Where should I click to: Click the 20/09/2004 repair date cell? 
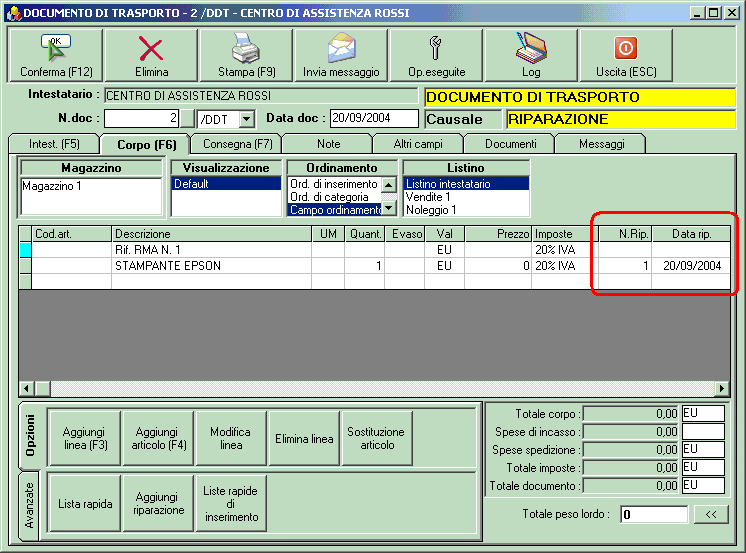(x=691, y=266)
